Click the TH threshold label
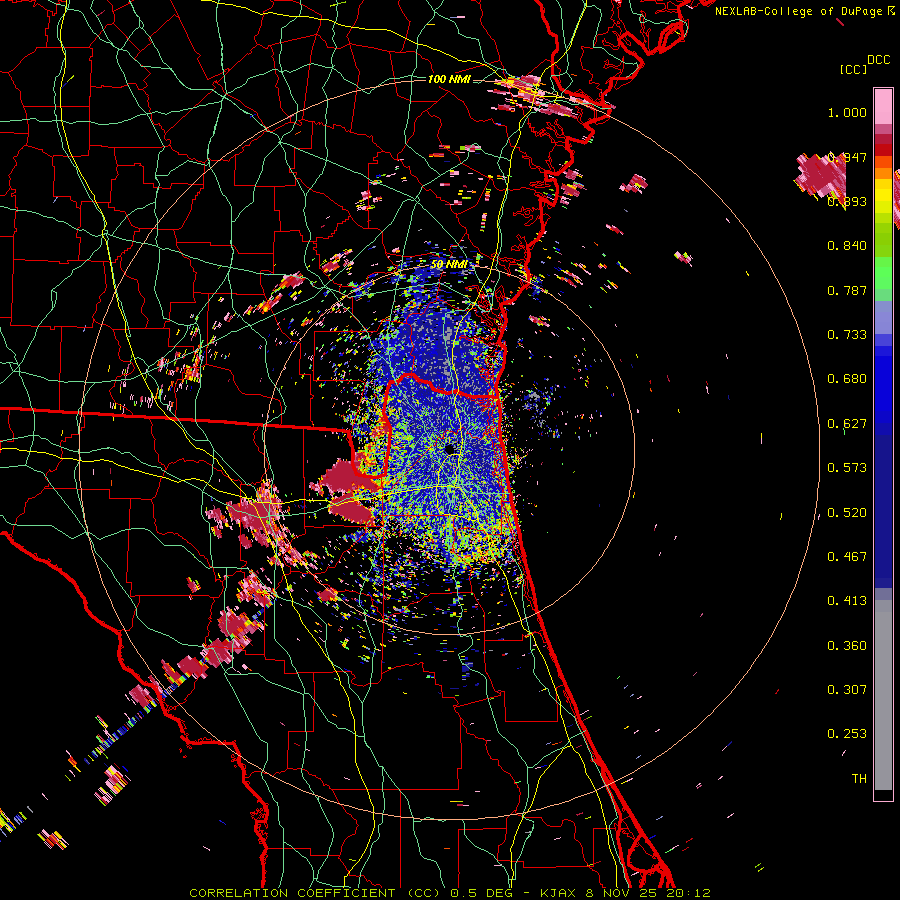 point(859,779)
